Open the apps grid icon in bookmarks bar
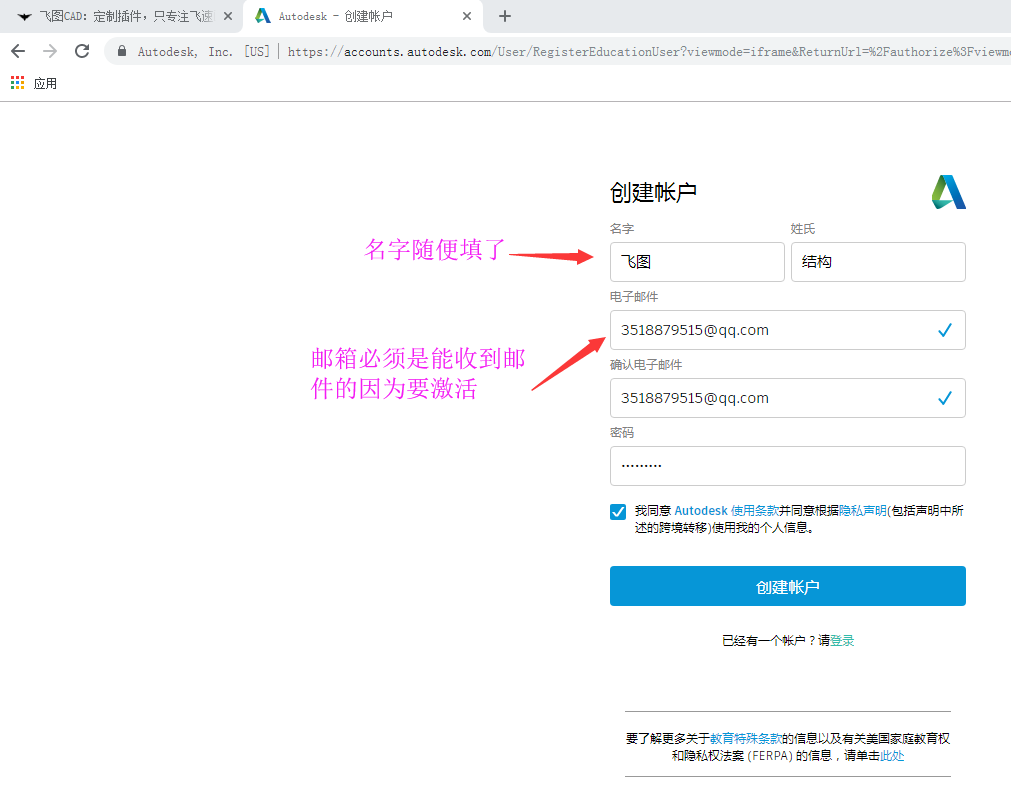Viewport: 1011px width, 786px height. click(x=17, y=83)
